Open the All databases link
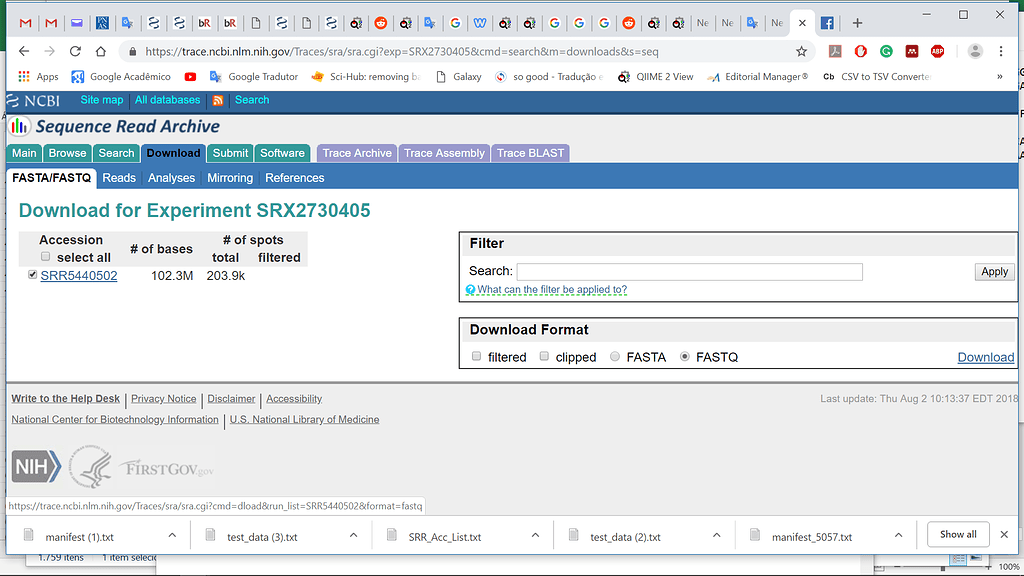This screenshot has height=576, width=1024. click(167, 100)
